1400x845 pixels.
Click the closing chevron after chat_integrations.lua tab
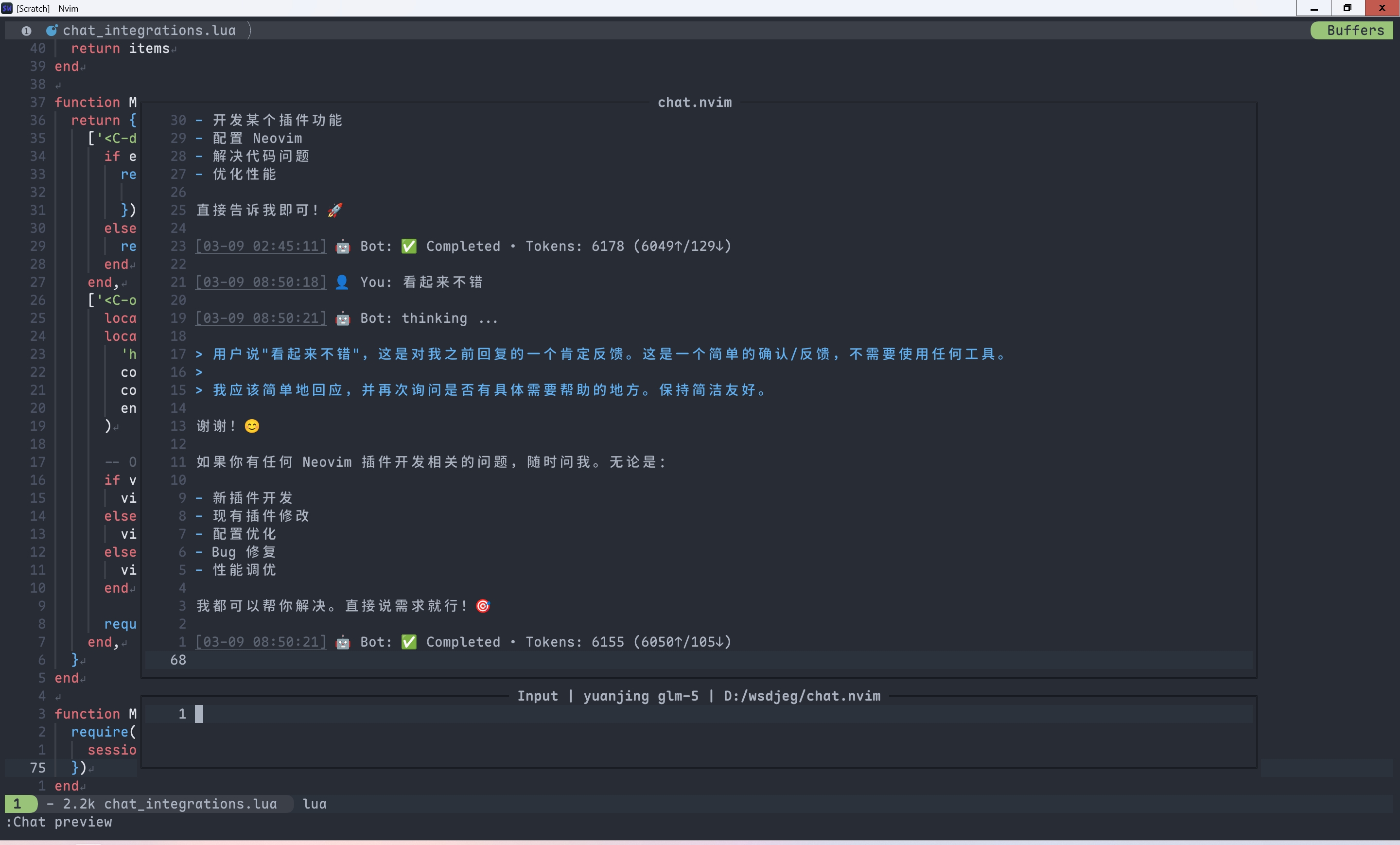click(x=249, y=30)
